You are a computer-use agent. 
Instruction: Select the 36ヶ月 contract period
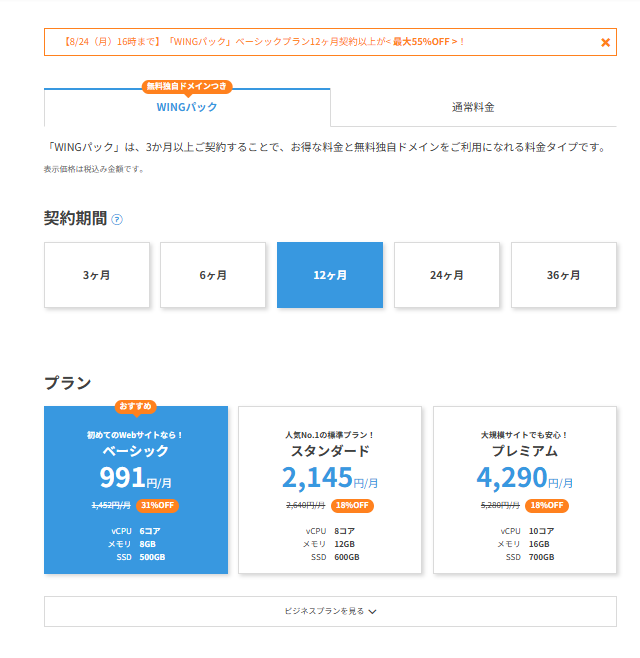[x=564, y=275]
